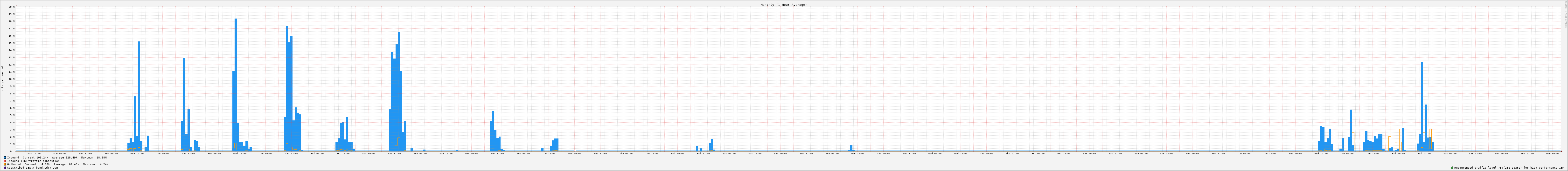Image resolution: width=1568 pixels, height=171 pixels.
Task: Click the 20 M tick on y-axis
Action: tap(10, 7)
